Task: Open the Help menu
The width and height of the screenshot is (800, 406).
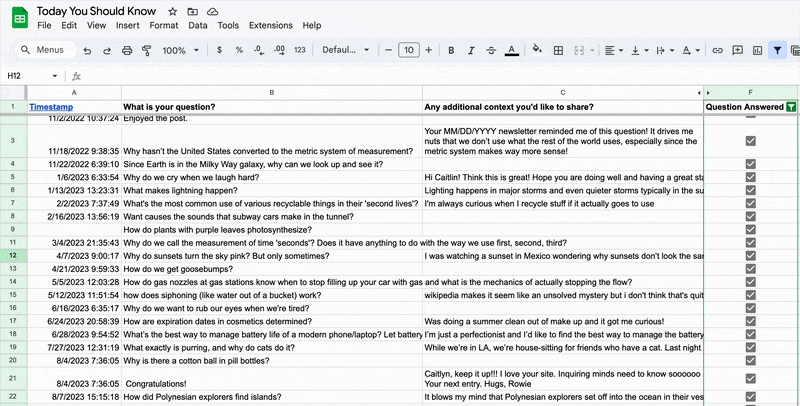Action: tap(312, 25)
